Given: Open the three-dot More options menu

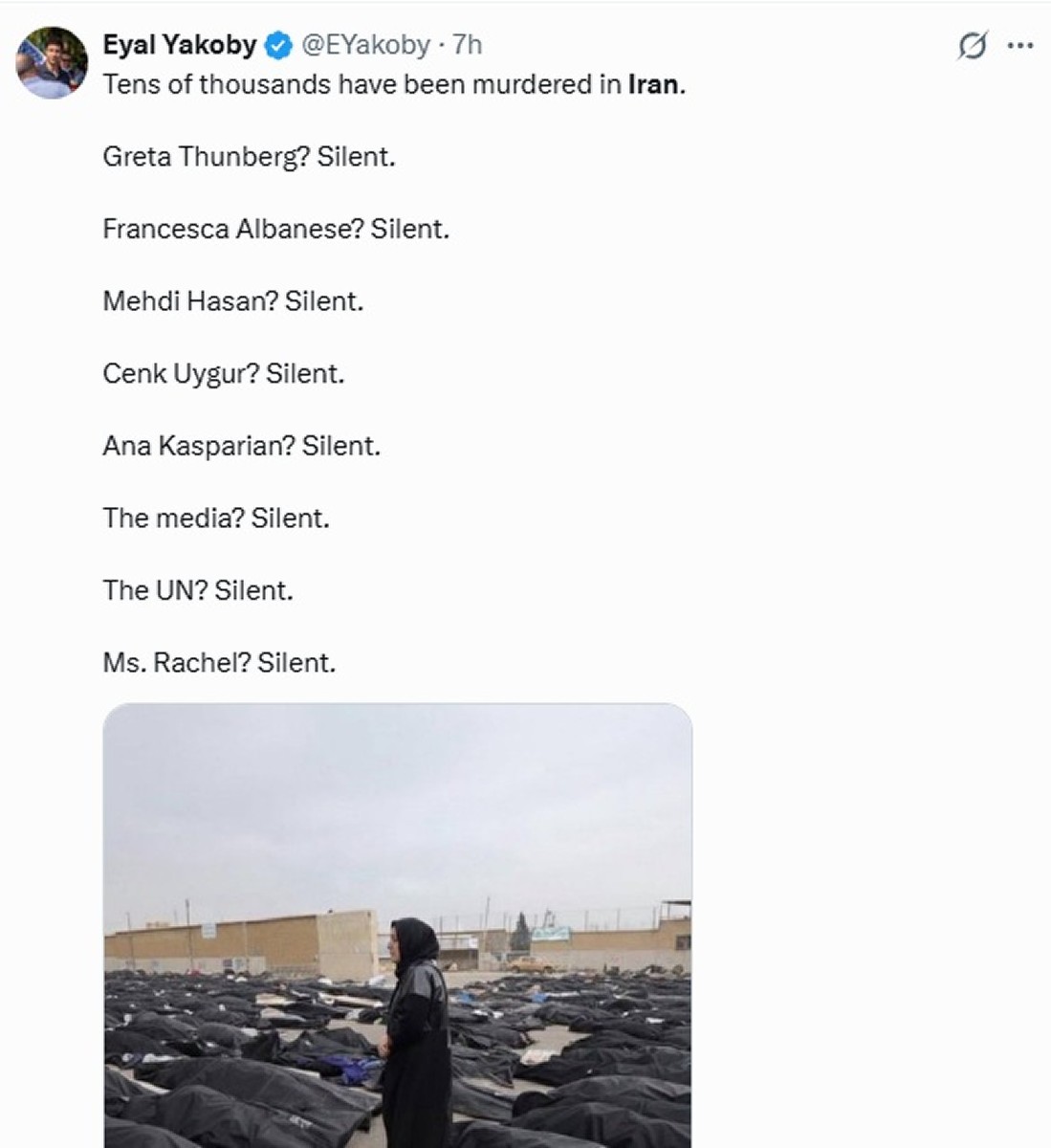Looking at the screenshot, I should [x=1021, y=45].
